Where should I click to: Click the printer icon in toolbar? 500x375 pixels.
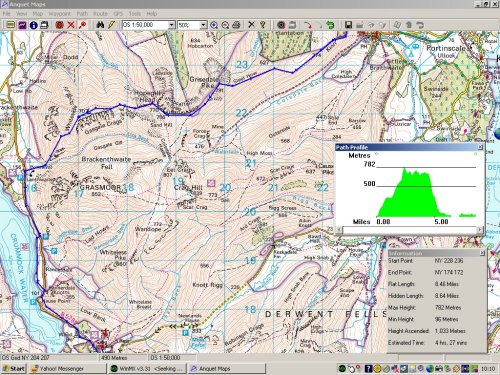[236, 25]
